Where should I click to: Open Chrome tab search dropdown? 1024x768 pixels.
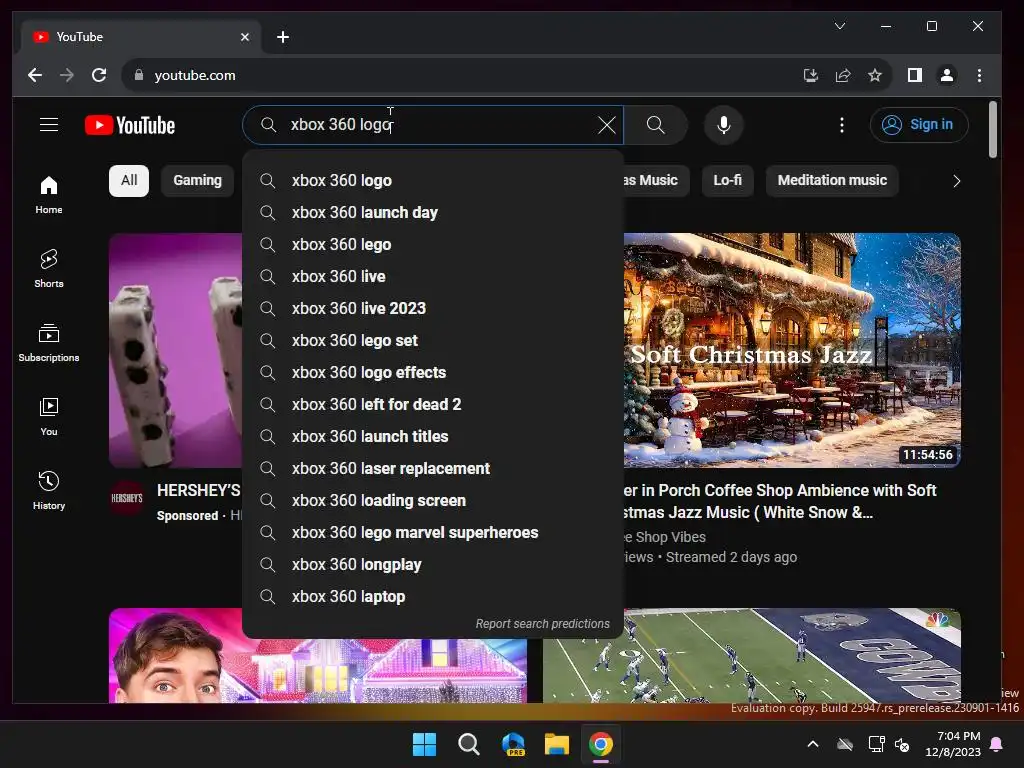840,26
